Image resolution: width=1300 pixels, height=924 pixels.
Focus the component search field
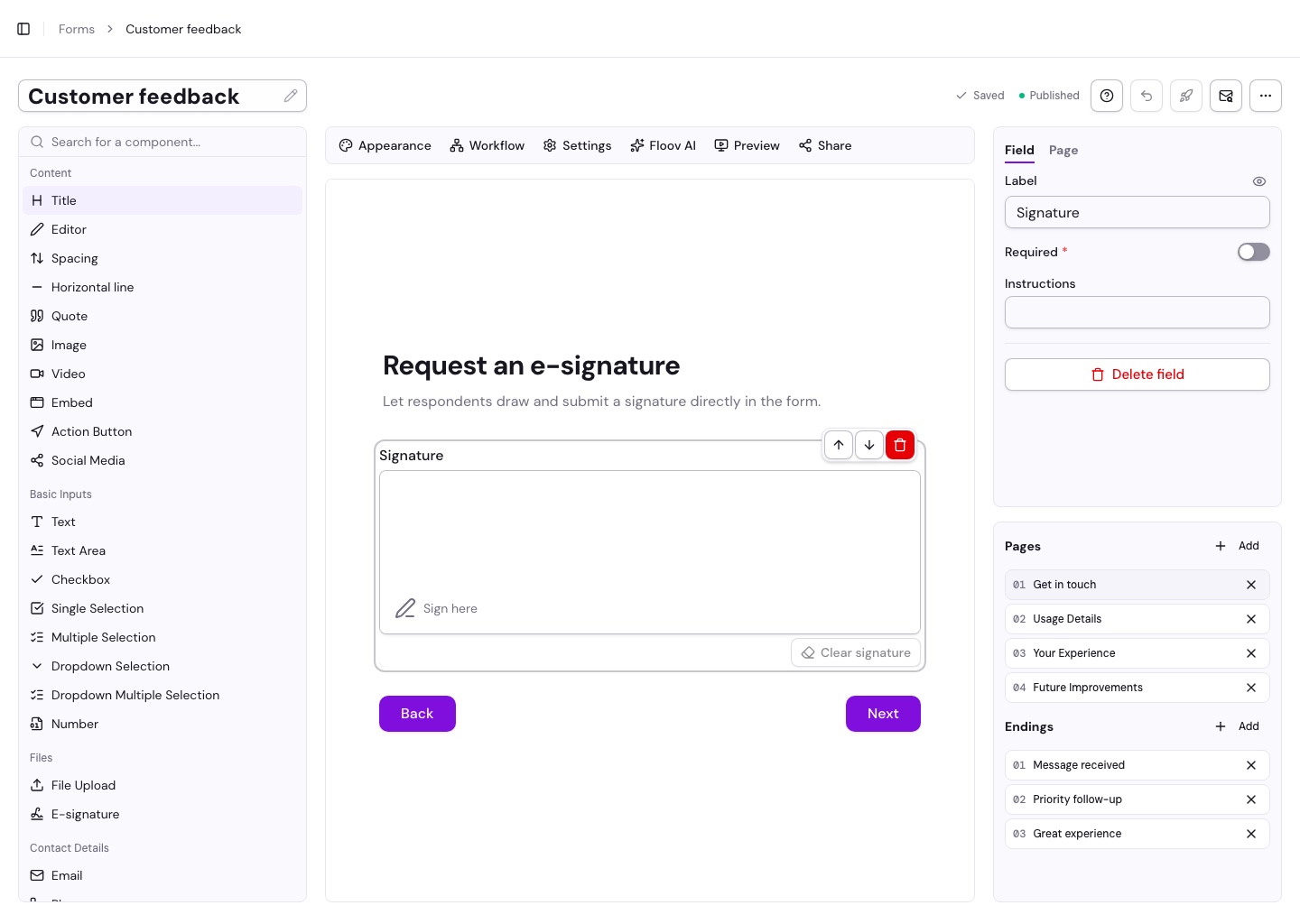[162, 142]
